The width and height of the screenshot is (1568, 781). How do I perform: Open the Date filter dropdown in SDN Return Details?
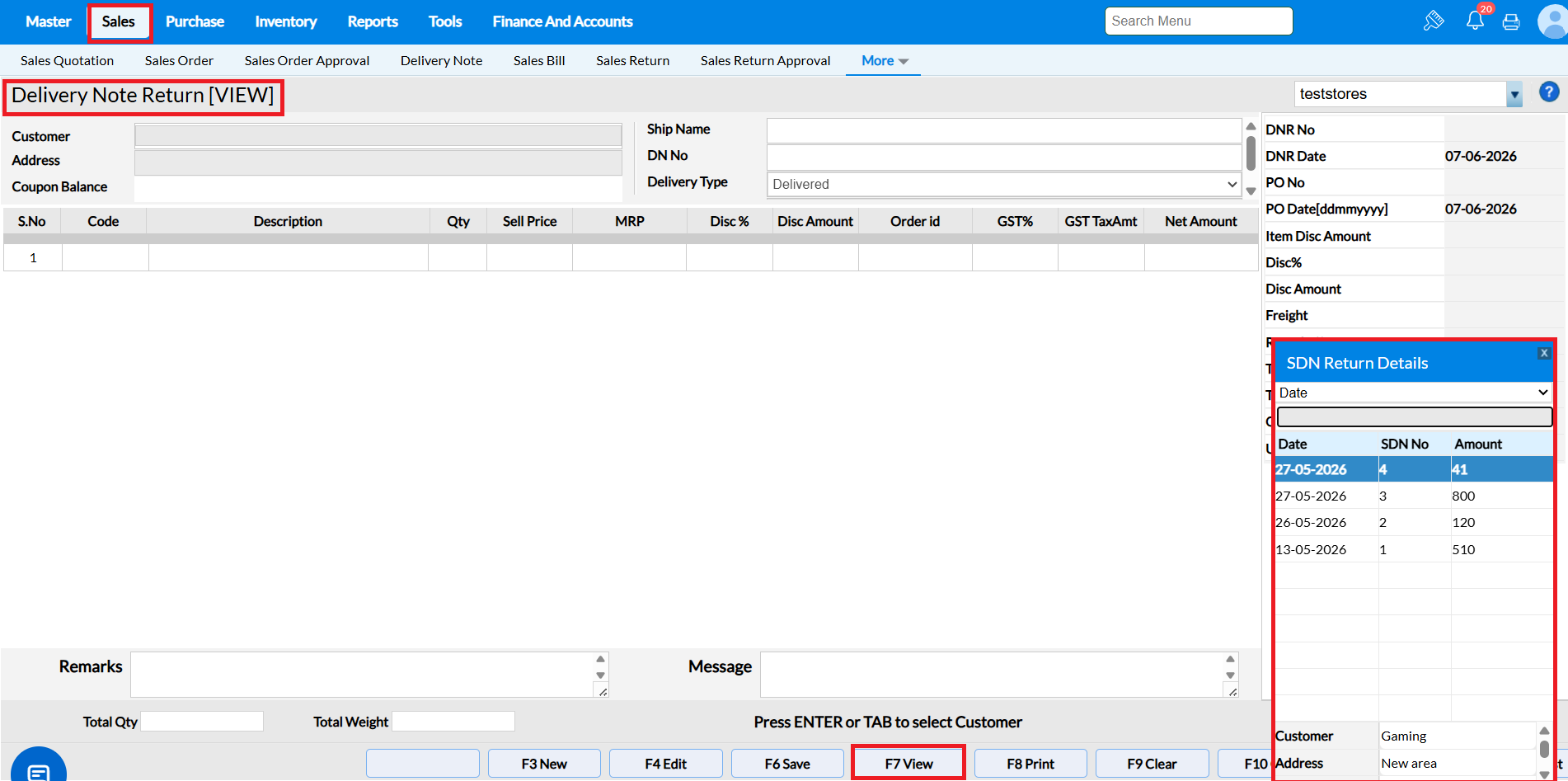pyautogui.click(x=1414, y=393)
